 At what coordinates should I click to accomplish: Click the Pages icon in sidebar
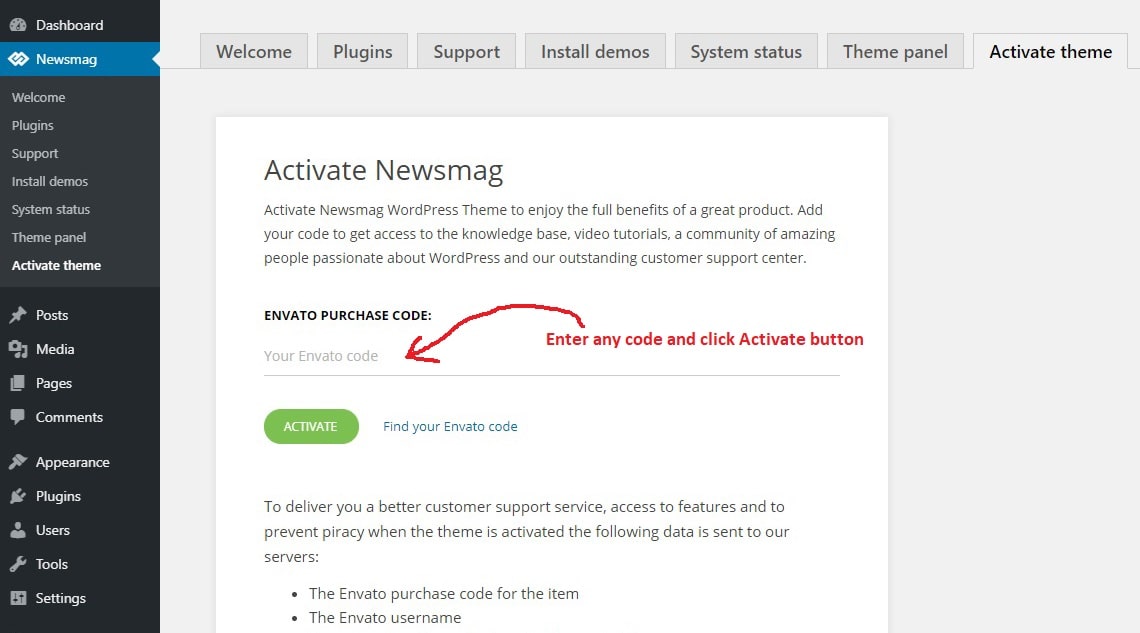(18, 383)
